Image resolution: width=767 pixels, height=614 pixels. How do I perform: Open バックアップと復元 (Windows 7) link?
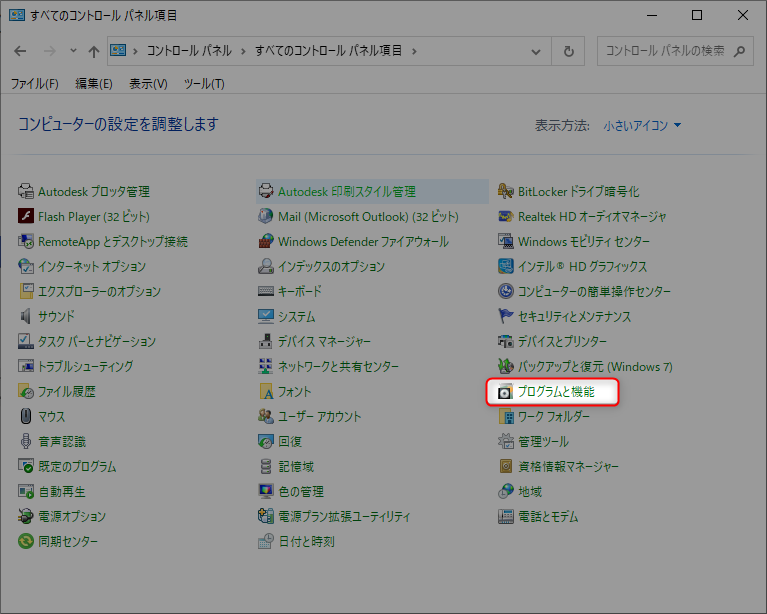[x=595, y=366]
